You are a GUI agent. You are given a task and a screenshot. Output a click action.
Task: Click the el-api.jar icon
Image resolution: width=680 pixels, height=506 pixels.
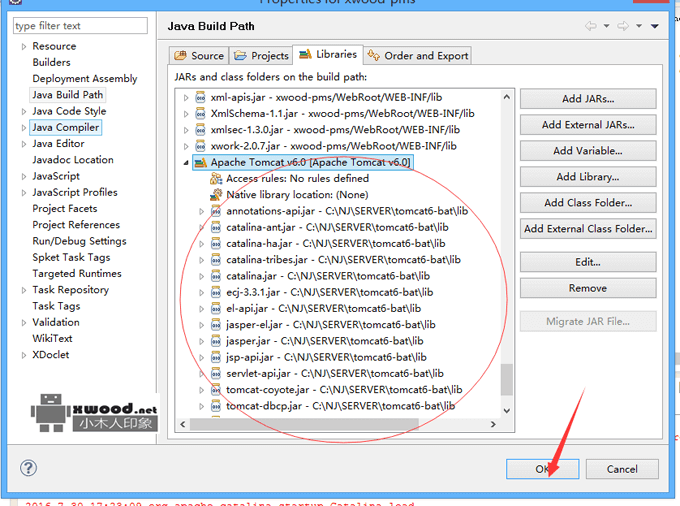216,309
